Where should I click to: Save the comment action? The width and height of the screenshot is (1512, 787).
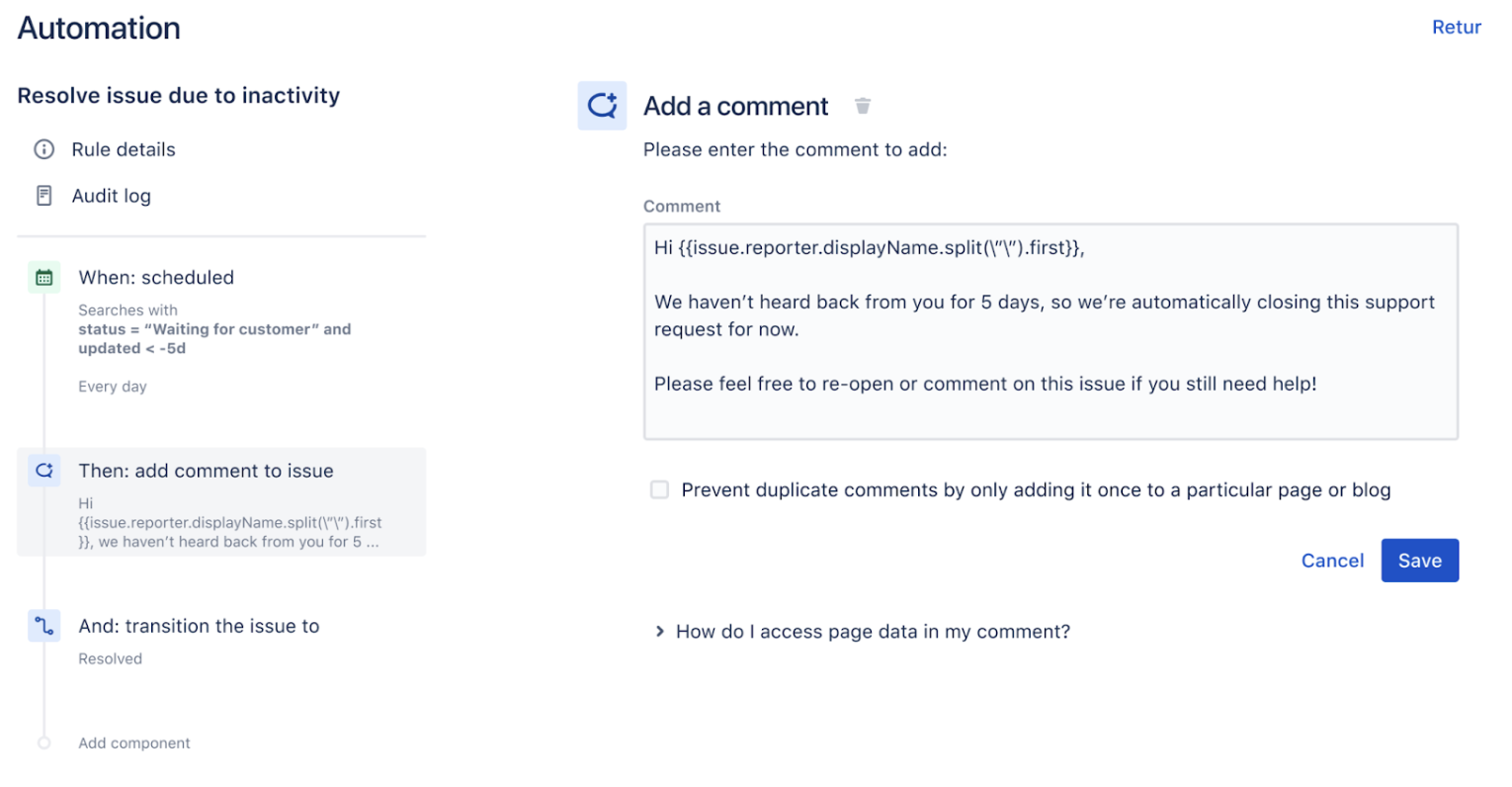[1419, 560]
